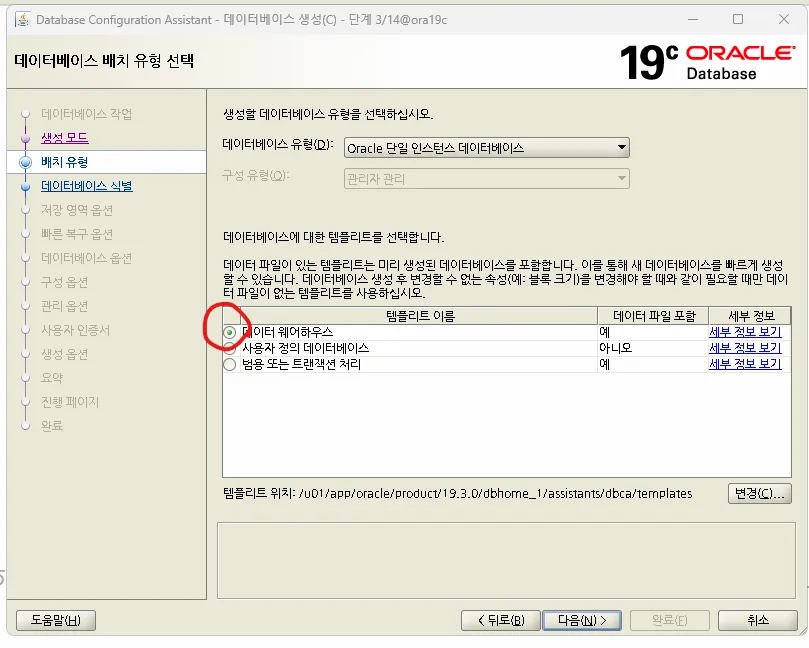Screen dimensions: 809x648
Task: Click 구성 옵션 step in sidebar
Action: point(64,282)
